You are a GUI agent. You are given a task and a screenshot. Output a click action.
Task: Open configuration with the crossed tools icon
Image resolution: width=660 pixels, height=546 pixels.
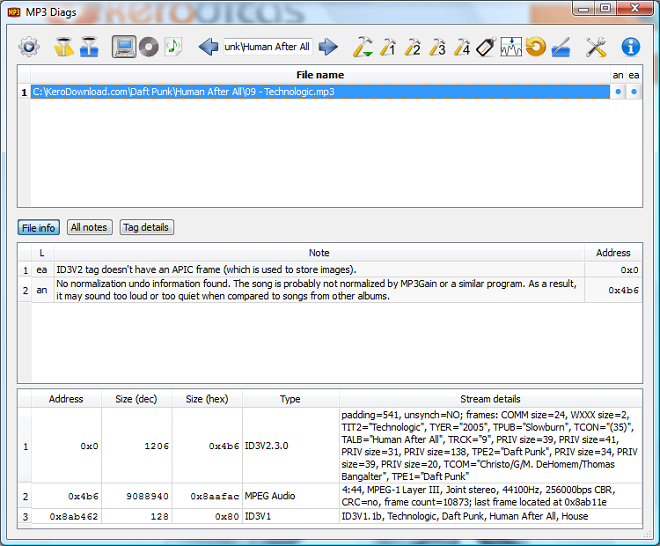(596, 47)
